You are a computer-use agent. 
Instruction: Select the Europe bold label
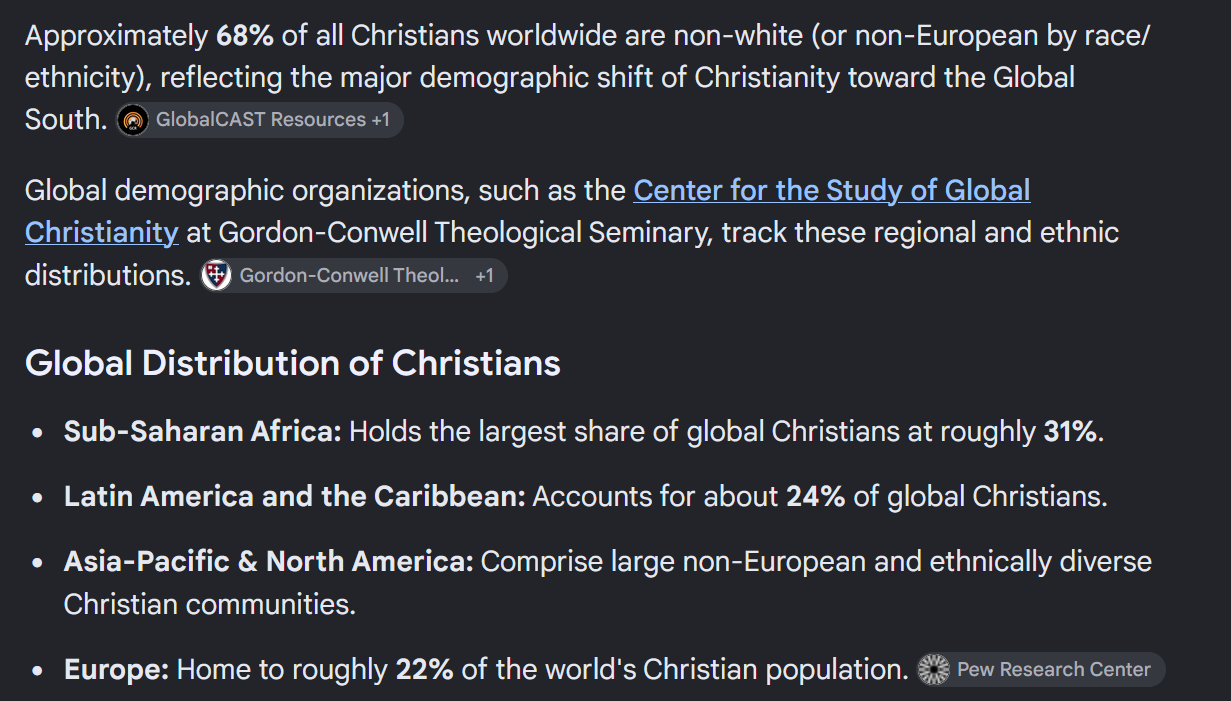(x=117, y=669)
